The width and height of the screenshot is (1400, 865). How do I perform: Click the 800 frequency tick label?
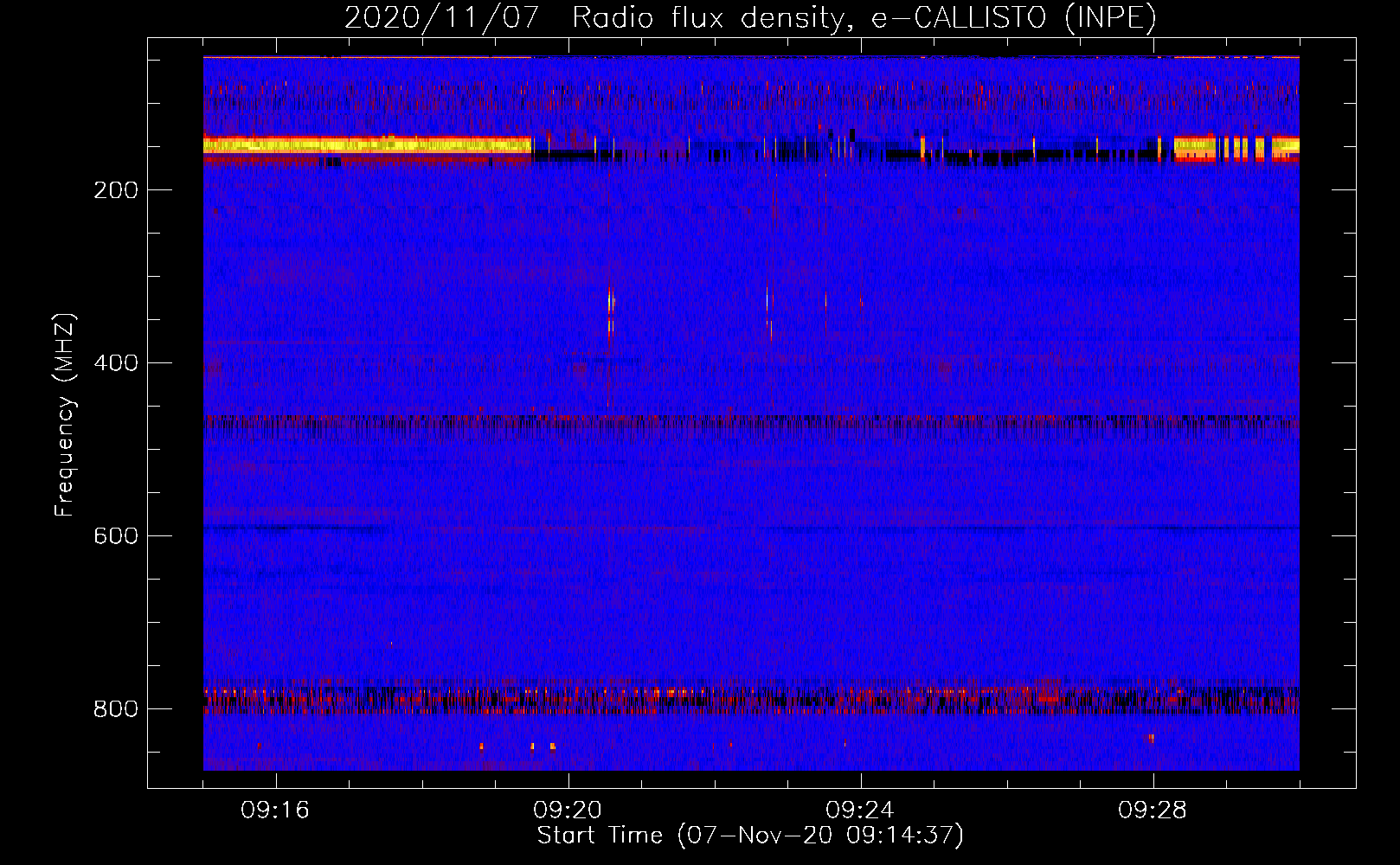point(116,709)
